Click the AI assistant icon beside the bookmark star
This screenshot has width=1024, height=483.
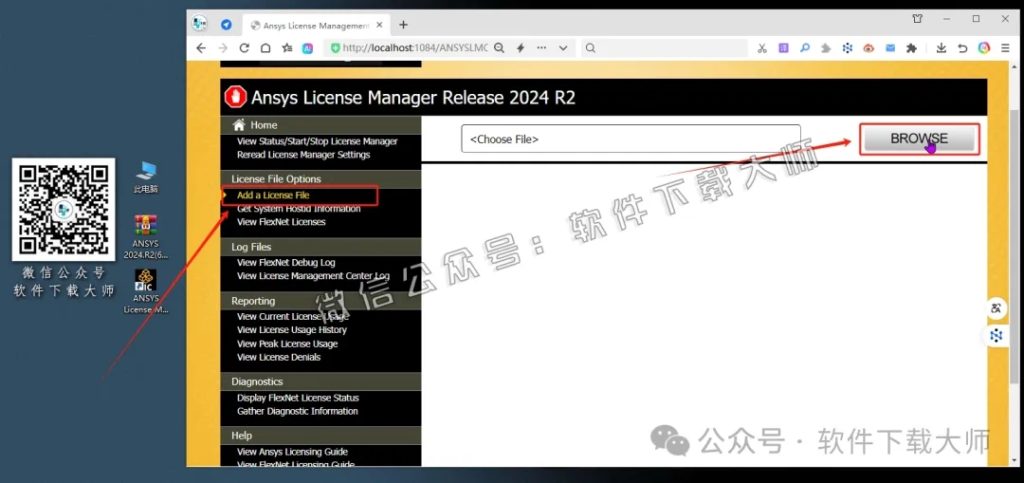(x=307, y=48)
